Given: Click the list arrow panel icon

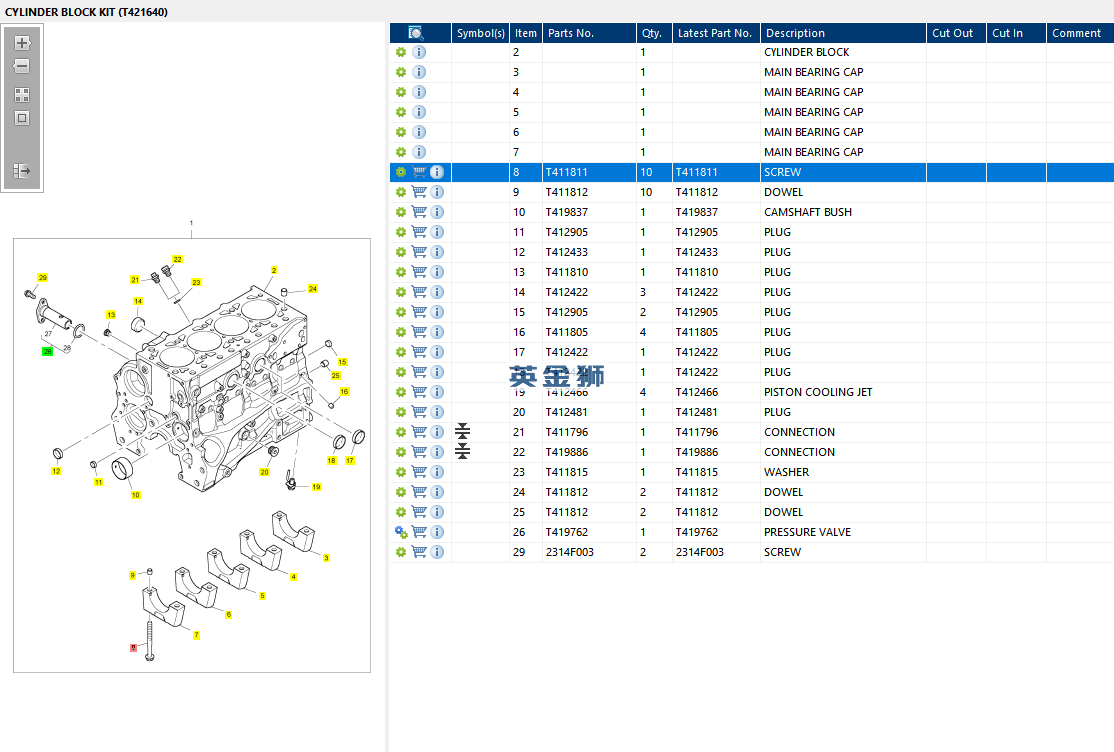Looking at the screenshot, I should [x=22, y=171].
